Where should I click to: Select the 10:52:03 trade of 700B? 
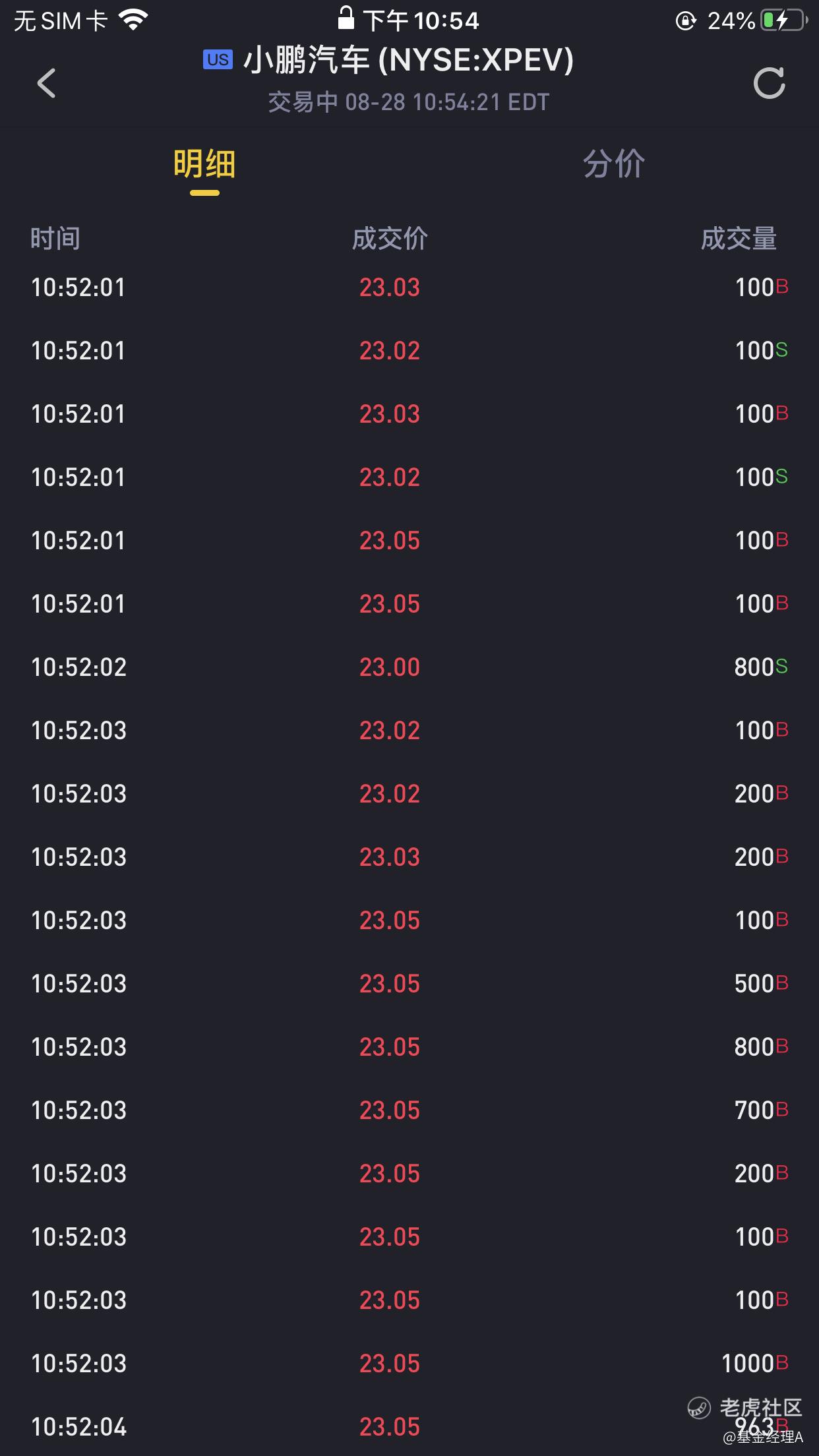409,1110
